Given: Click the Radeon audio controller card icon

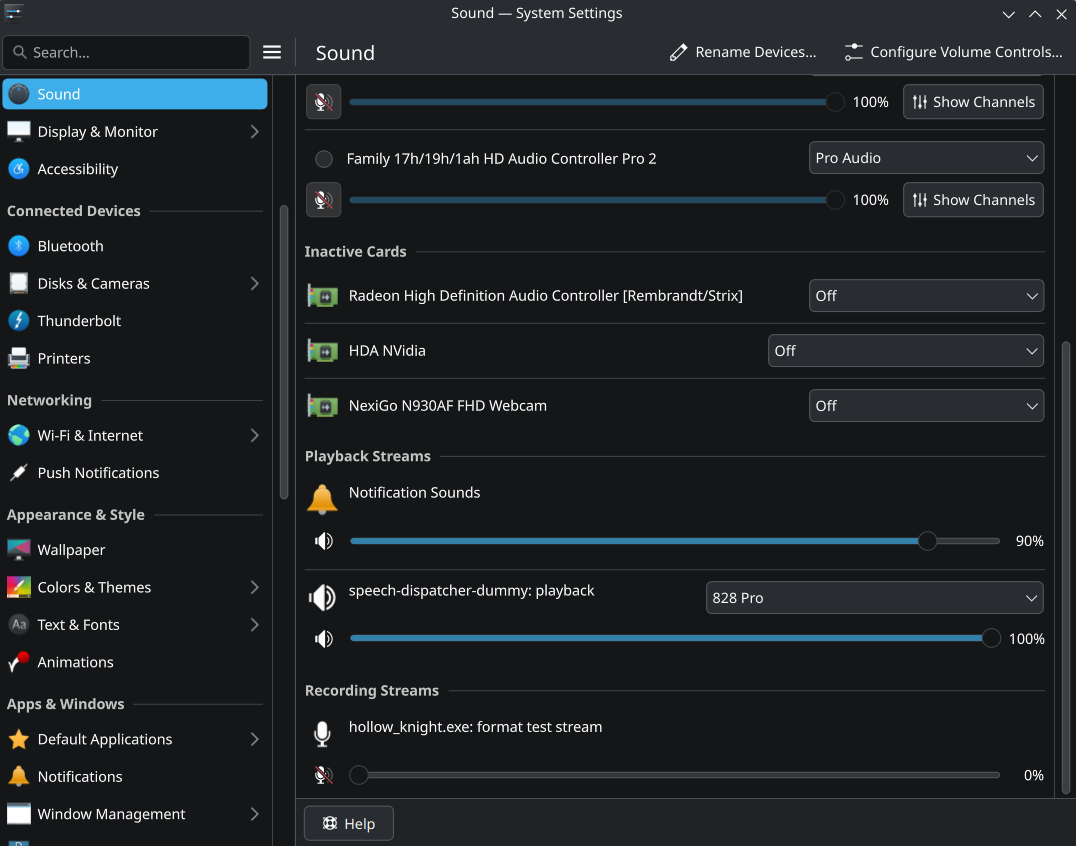Looking at the screenshot, I should pyautogui.click(x=322, y=296).
